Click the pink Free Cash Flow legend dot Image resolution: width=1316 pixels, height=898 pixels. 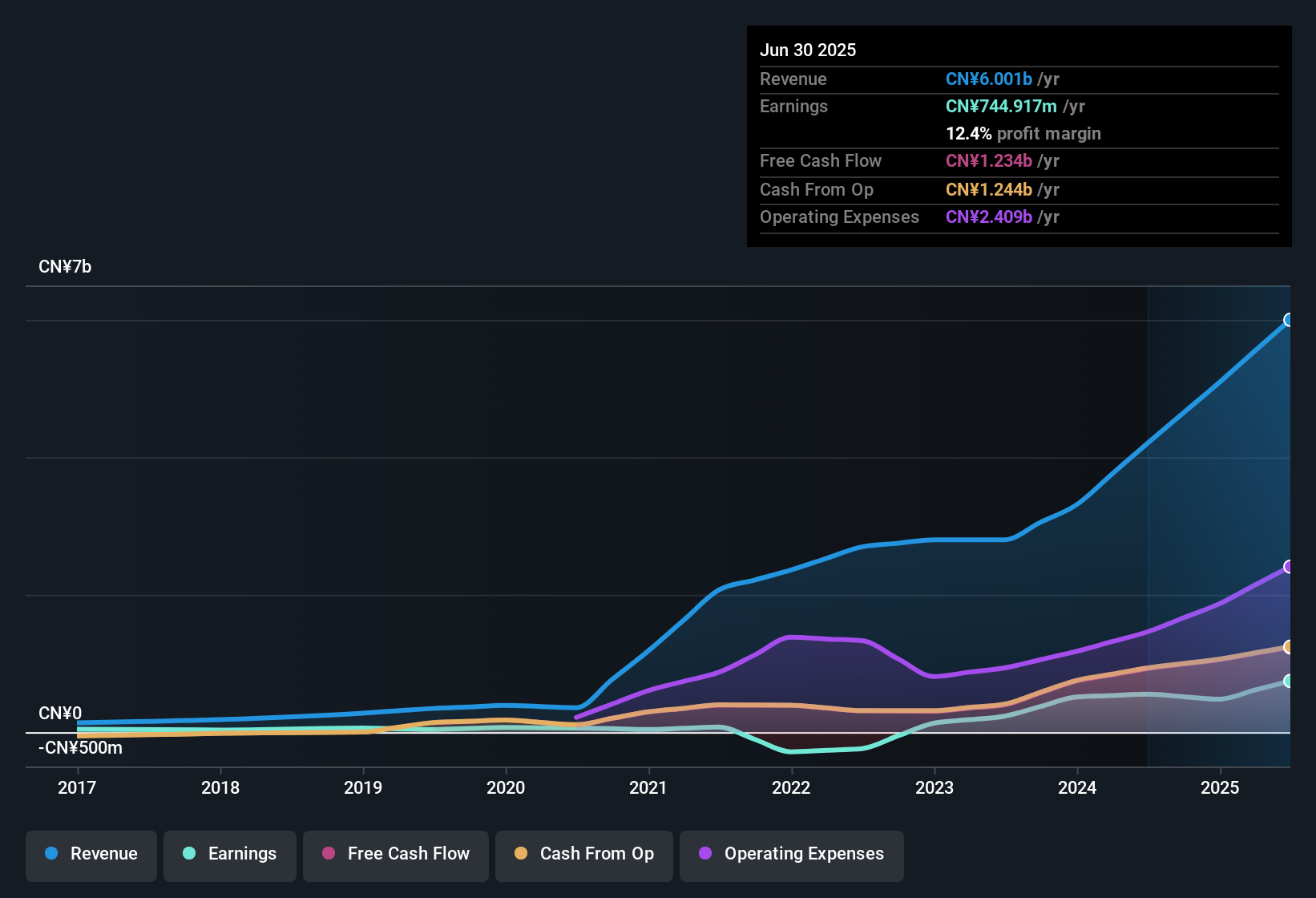click(329, 853)
